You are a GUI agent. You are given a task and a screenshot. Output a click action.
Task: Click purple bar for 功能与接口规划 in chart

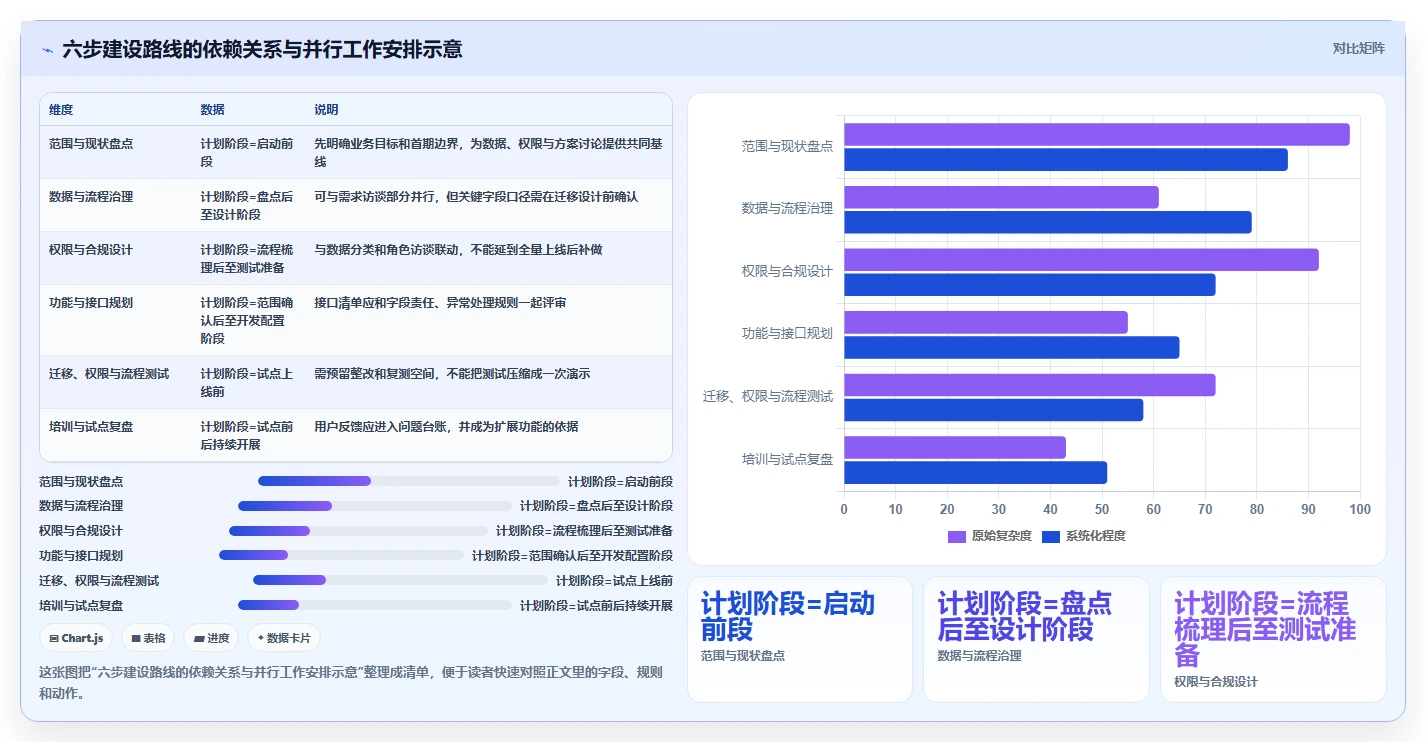986,322
